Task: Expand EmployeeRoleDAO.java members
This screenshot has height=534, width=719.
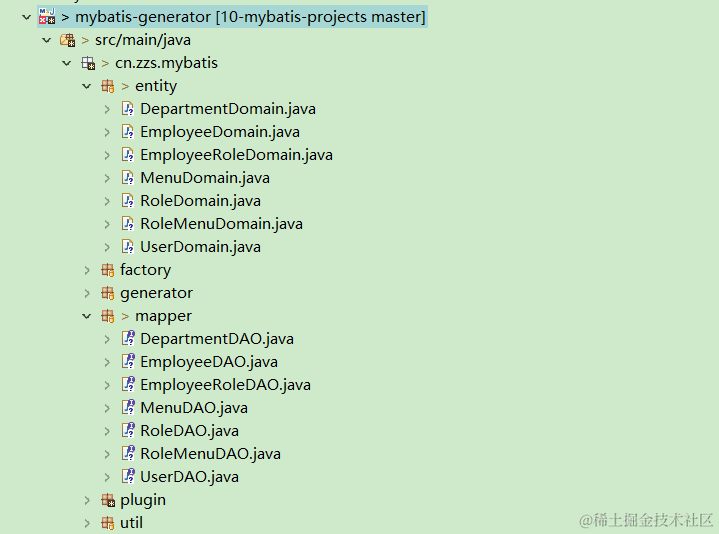Action: pos(107,385)
